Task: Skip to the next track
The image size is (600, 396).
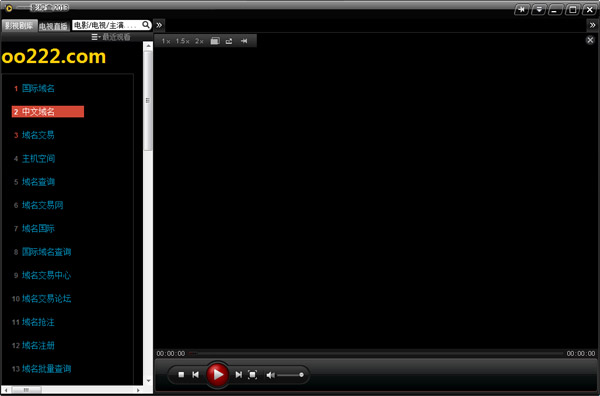Action: click(x=238, y=375)
